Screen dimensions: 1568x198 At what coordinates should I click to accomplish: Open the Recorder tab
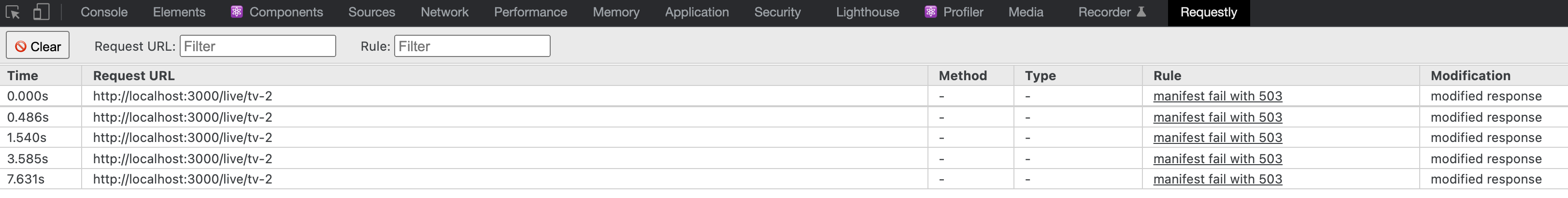pos(1112,12)
